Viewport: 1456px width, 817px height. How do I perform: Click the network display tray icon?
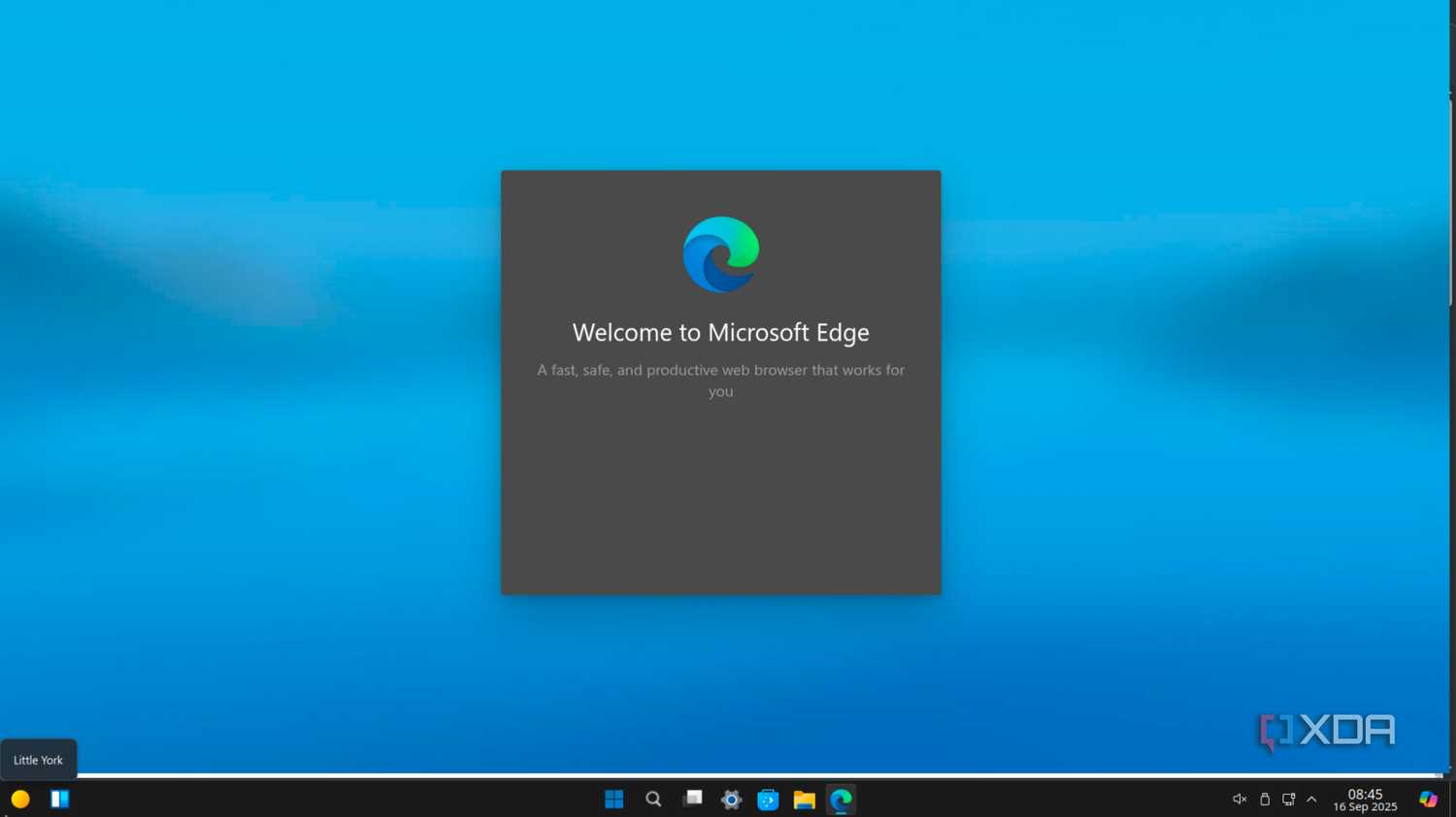pos(1288,800)
